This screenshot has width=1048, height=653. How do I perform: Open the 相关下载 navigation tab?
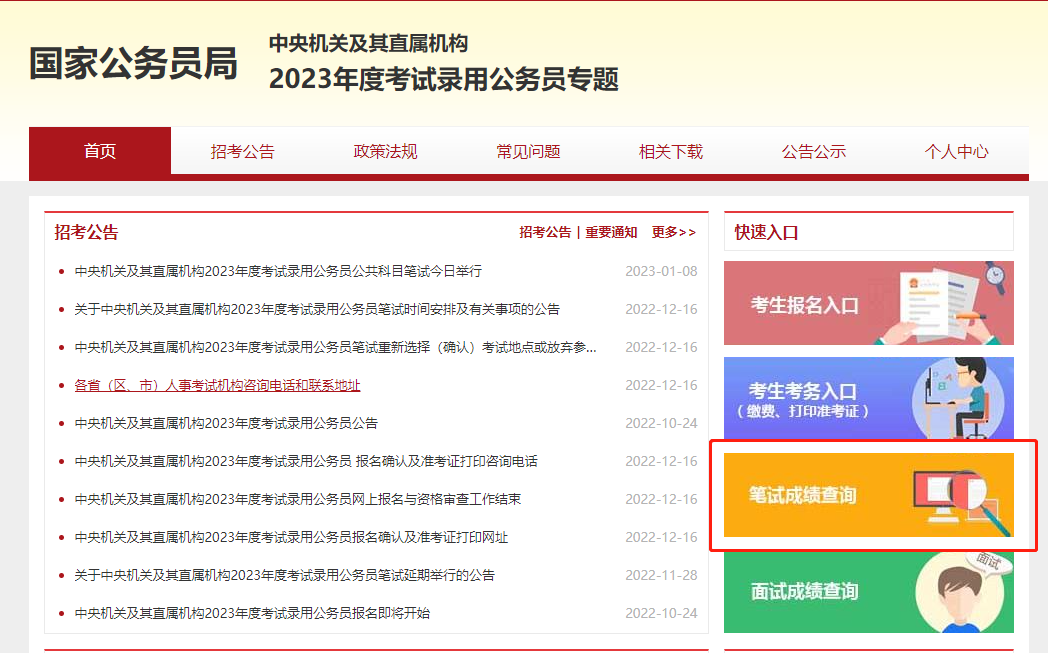pyautogui.click(x=671, y=152)
